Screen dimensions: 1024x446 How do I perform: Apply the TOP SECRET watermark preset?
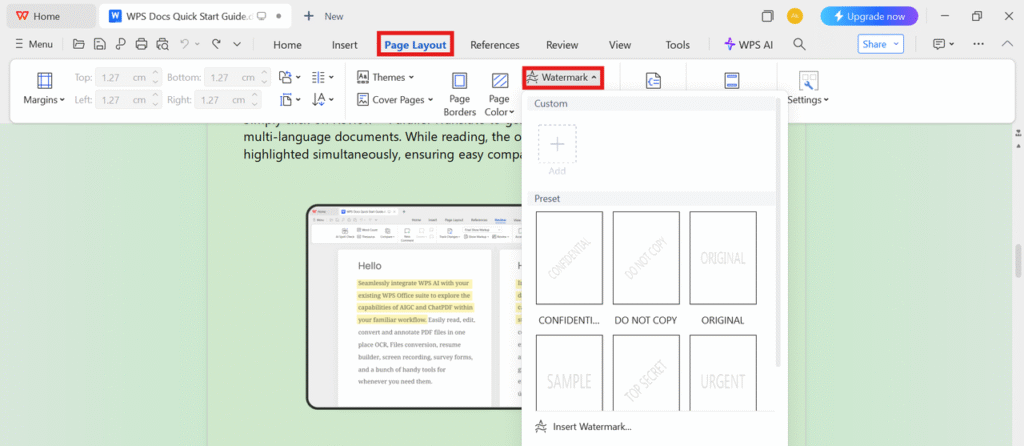pyautogui.click(x=646, y=372)
